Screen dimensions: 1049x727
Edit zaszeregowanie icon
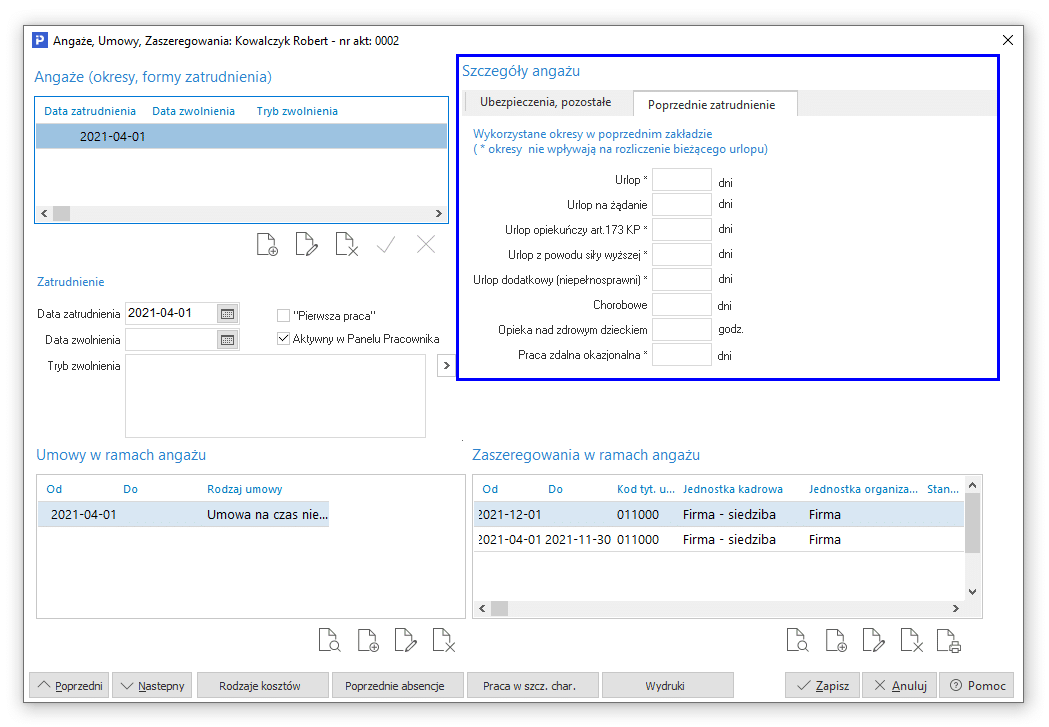874,640
